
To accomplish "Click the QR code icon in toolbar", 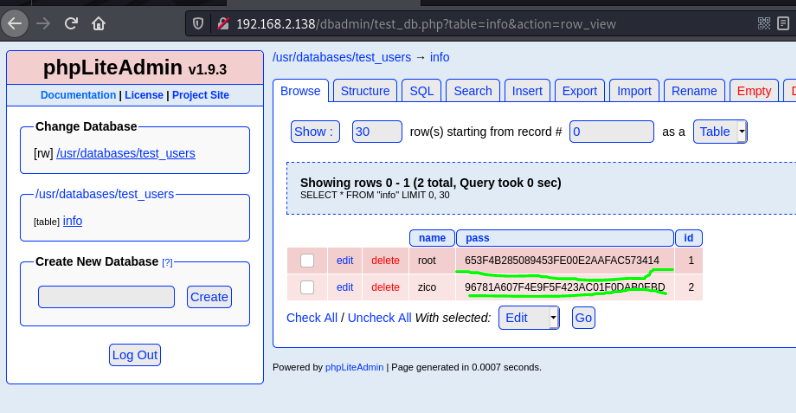I will click(765, 22).
